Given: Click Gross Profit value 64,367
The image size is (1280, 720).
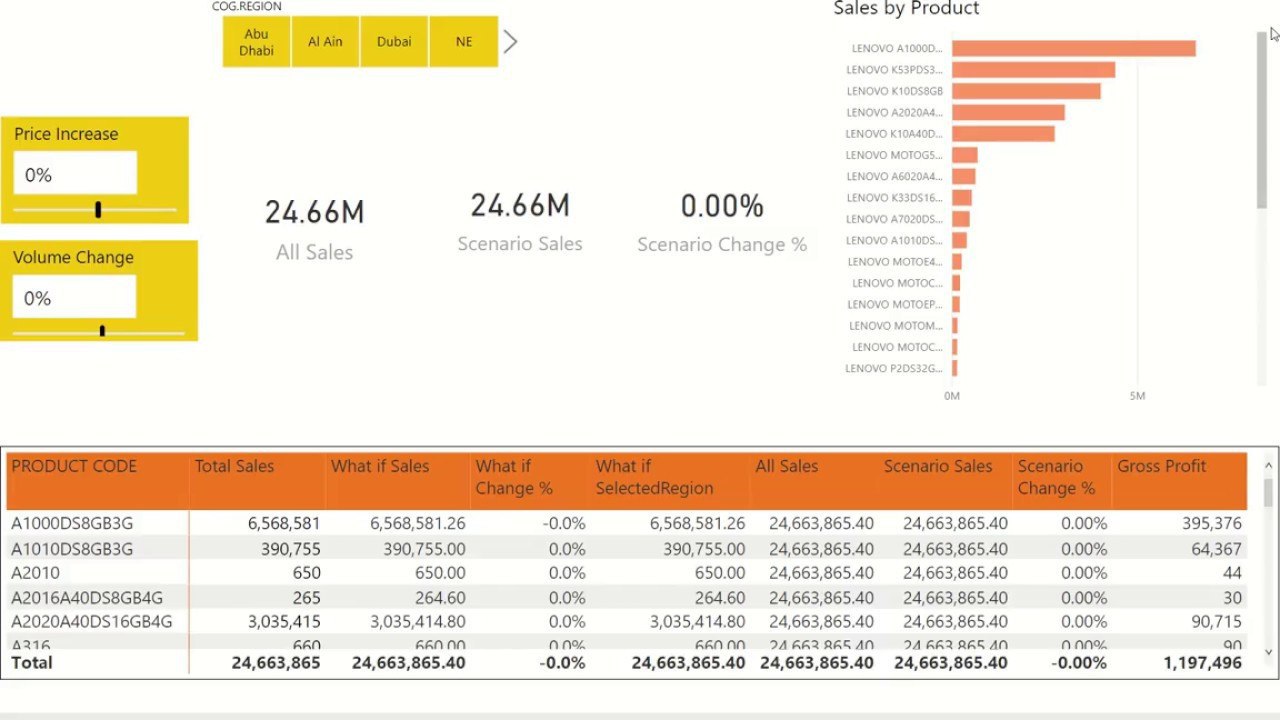Looking at the screenshot, I should pos(1217,549).
